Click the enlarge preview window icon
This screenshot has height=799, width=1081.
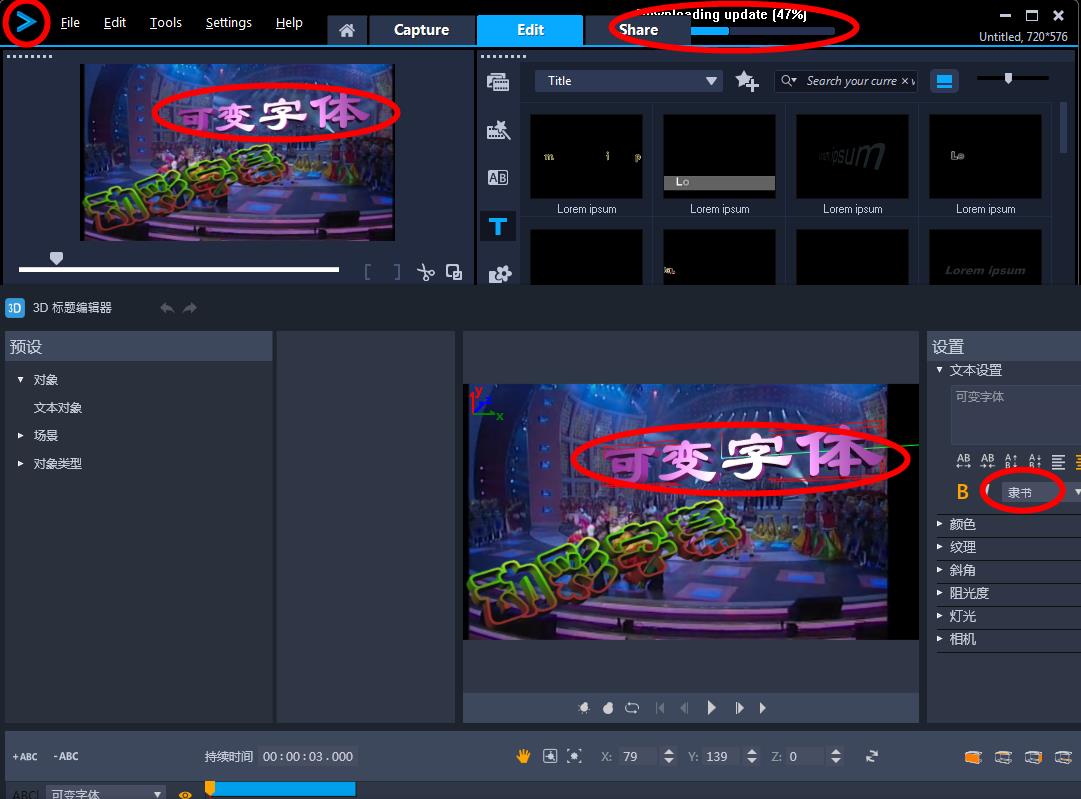[454, 272]
